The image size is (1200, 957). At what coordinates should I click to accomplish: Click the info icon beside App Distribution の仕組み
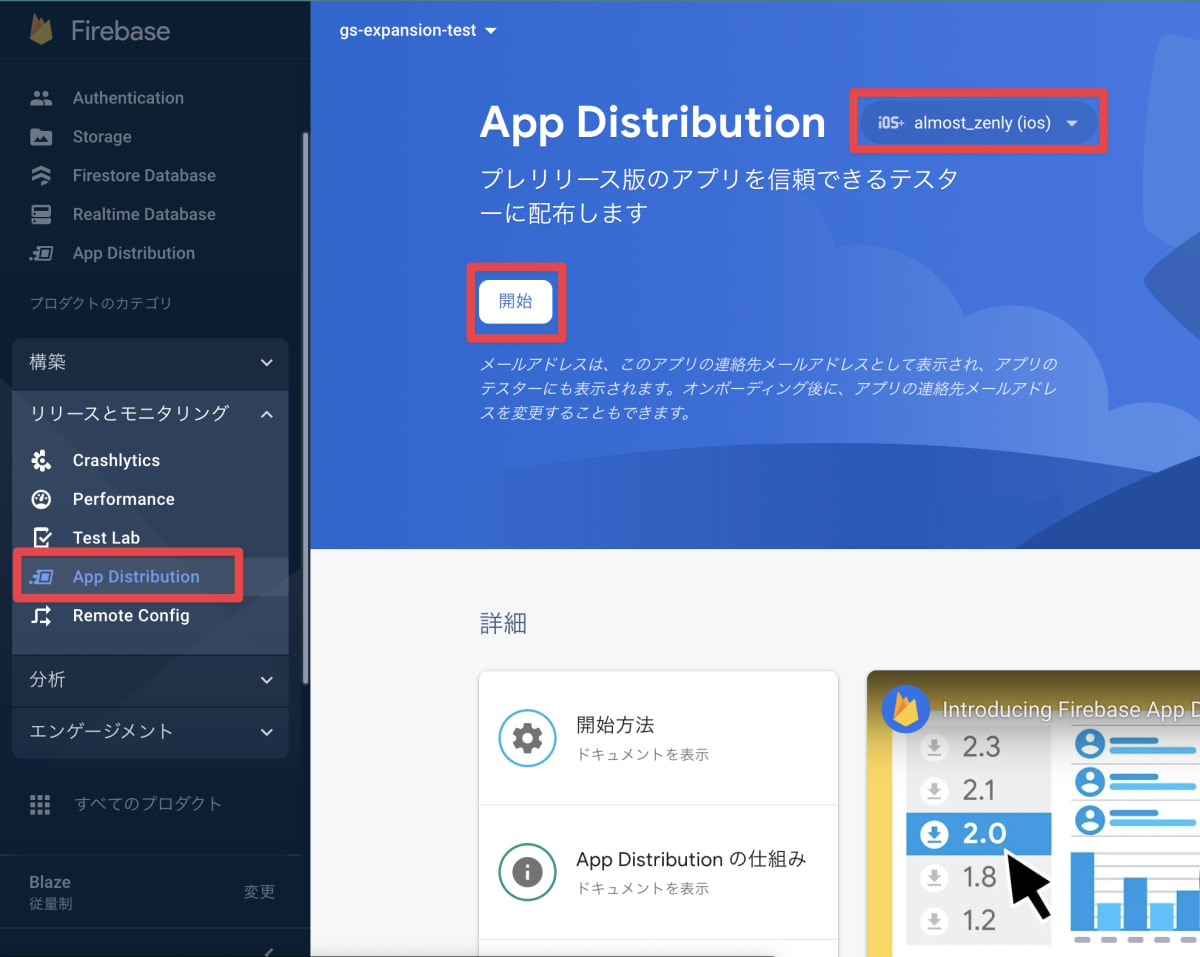pyautogui.click(x=527, y=872)
